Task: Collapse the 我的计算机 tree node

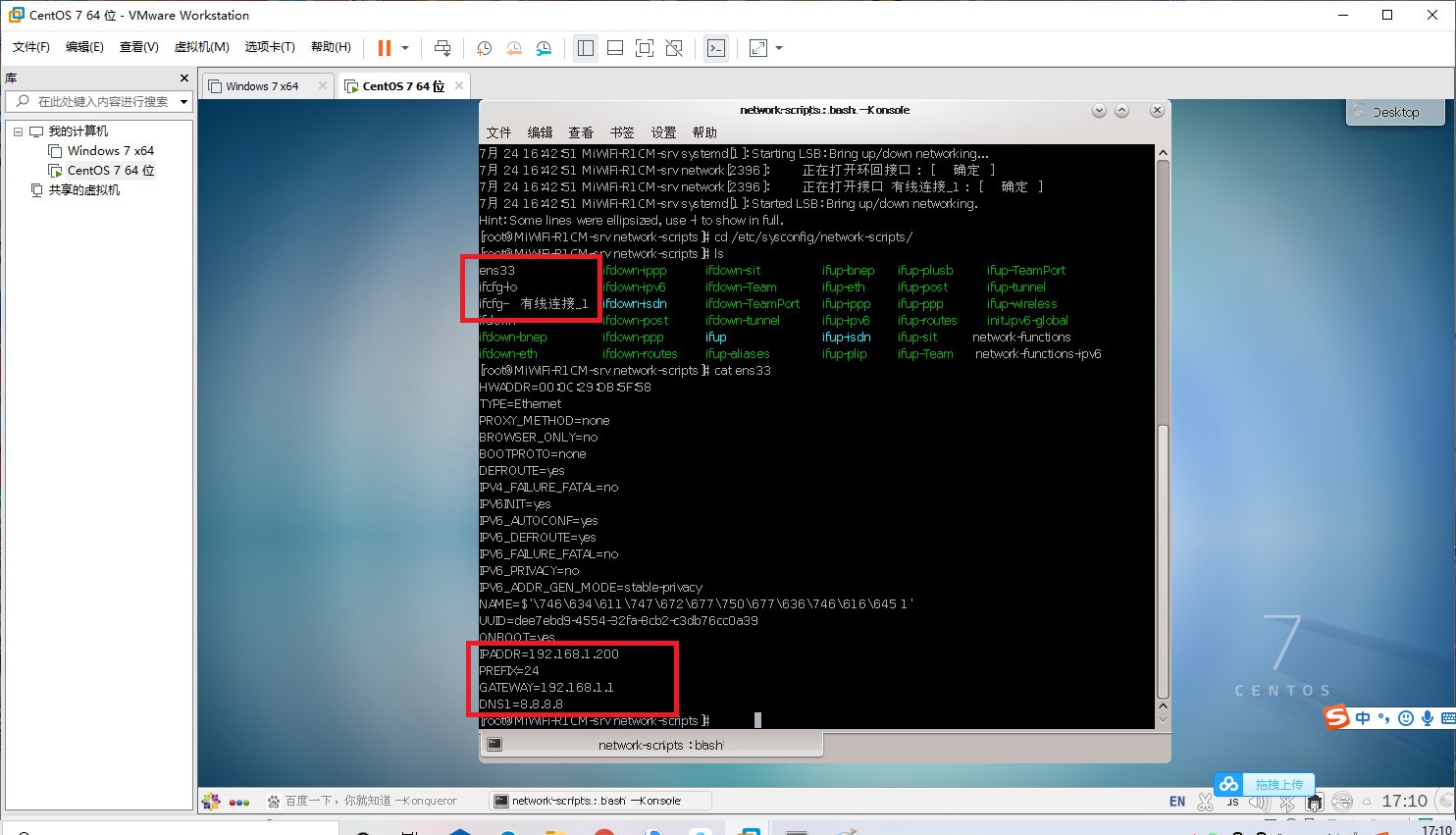Action: (18, 131)
